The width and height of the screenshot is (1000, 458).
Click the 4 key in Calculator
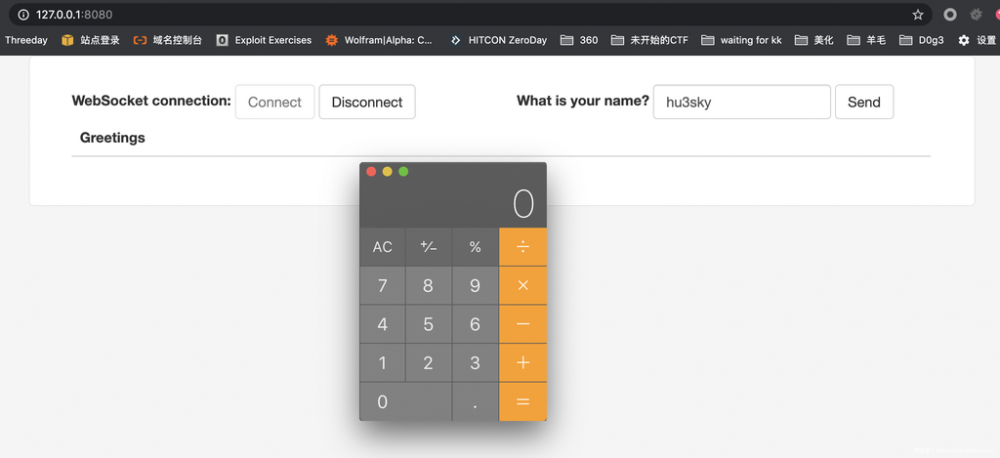click(382, 324)
